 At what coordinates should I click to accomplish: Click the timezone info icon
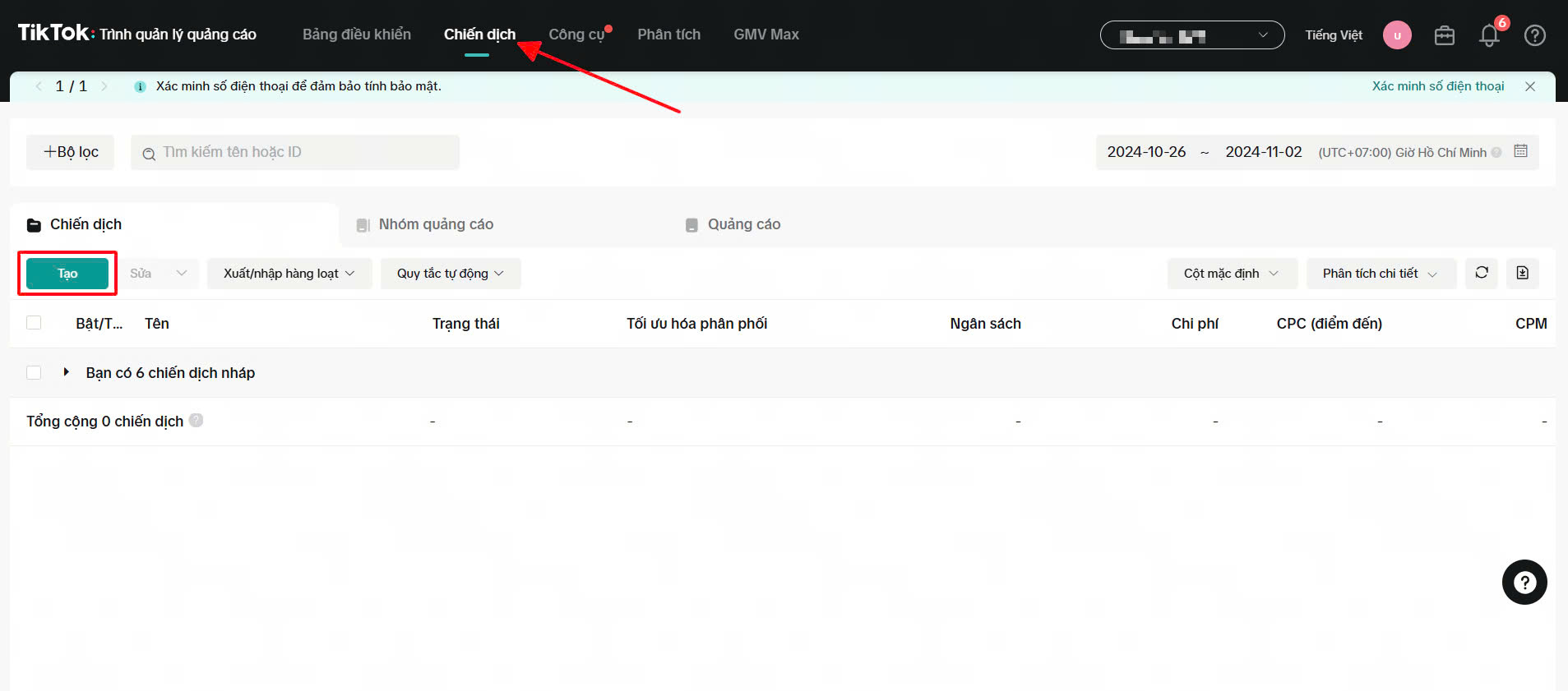[1496, 152]
